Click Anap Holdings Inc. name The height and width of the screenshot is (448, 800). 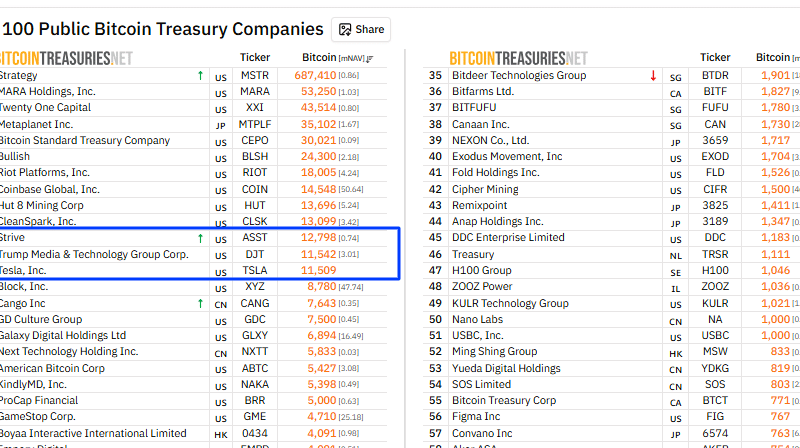(x=497, y=221)
